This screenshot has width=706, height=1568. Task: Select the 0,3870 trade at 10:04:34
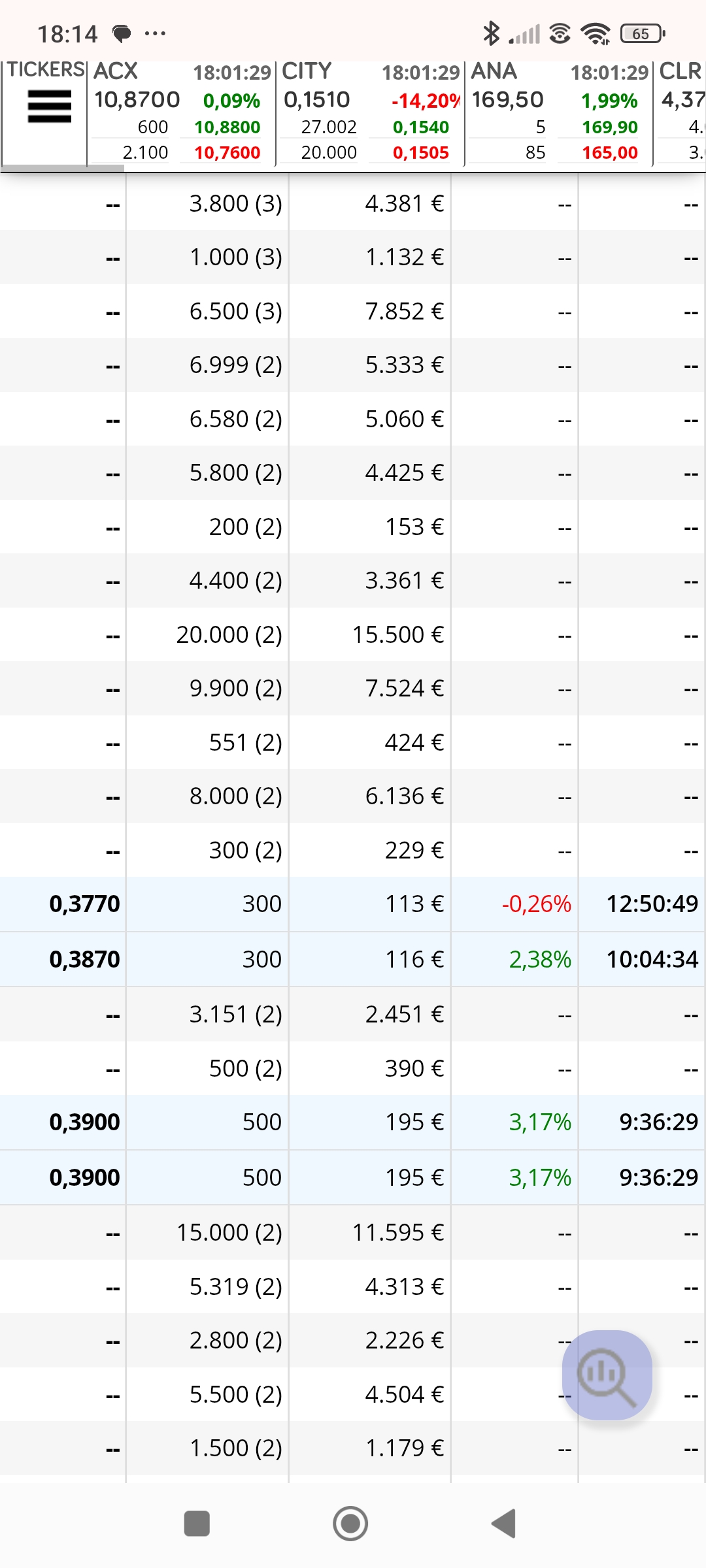[353, 959]
